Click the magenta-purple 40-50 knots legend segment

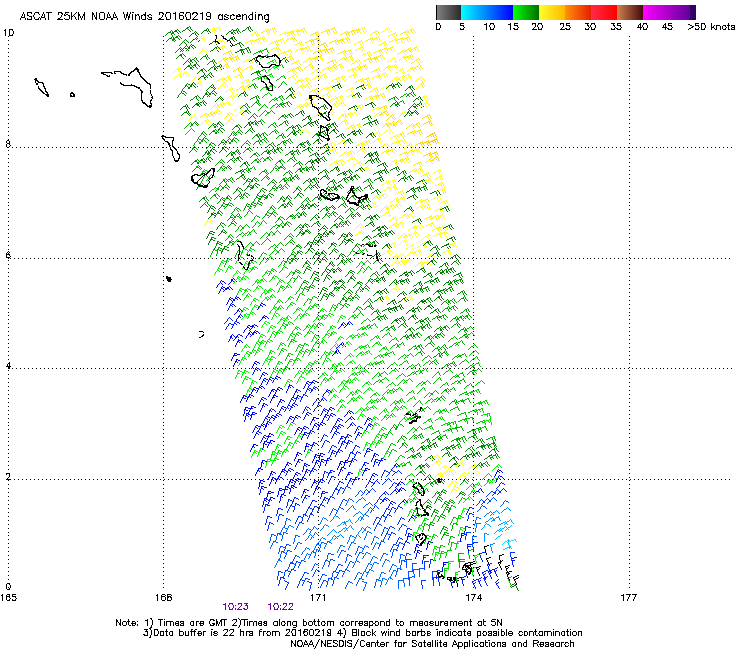click(x=669, y=12)
